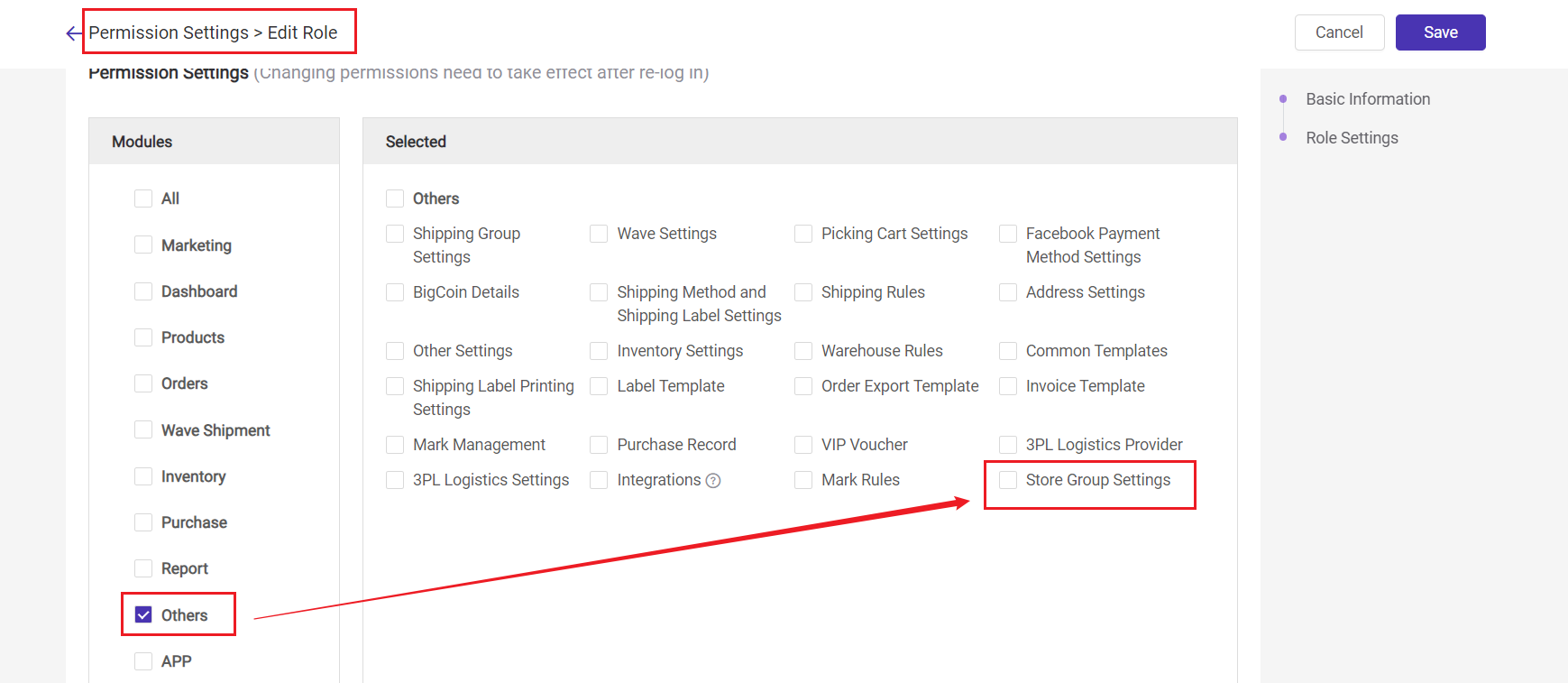
Task: Enable Shipping Method and Shipping Label Settings
Action: (x=599, y=292)
